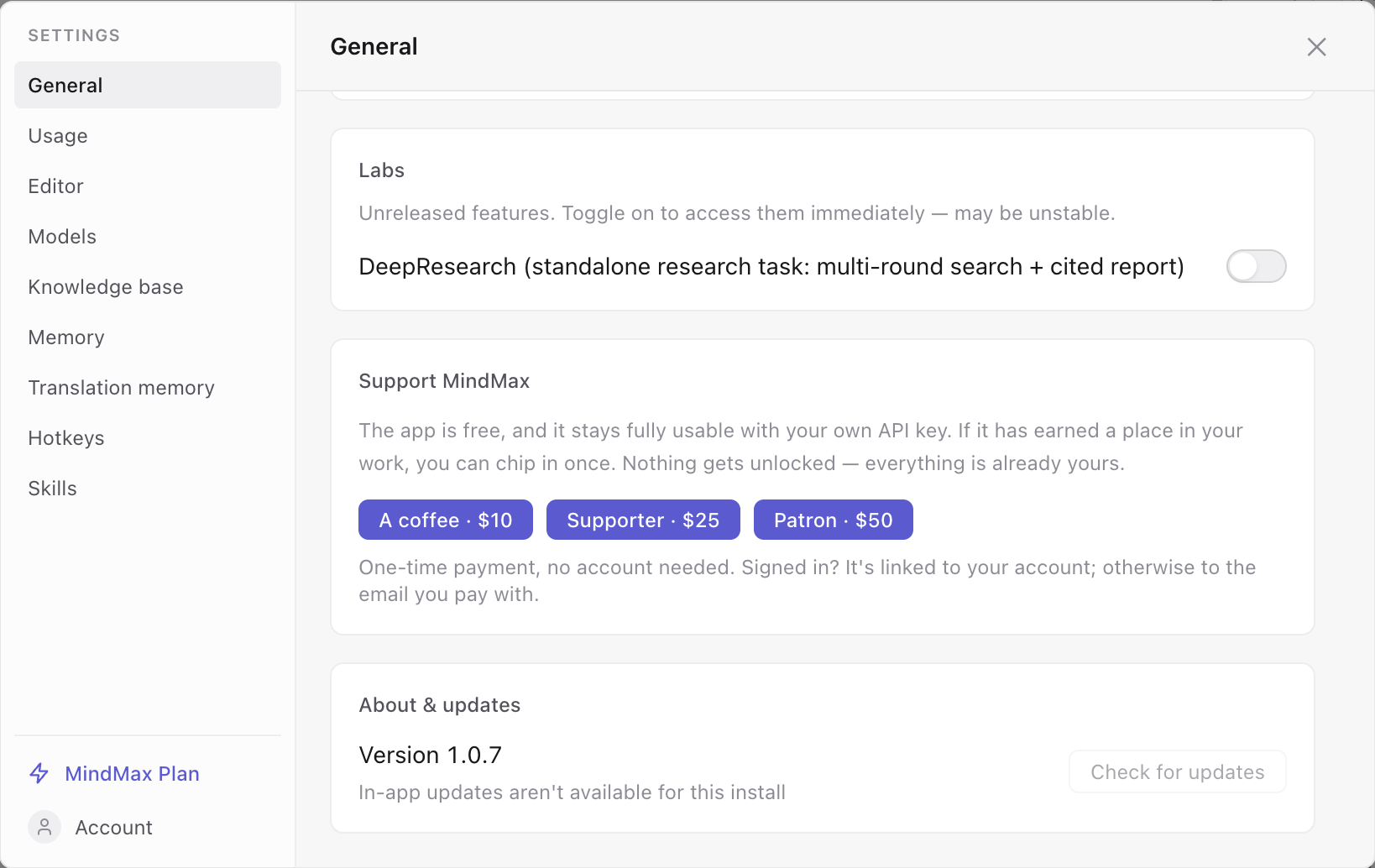Click the SETTINGS sidebar header
This screenshot has width=1375, height=868.
click(x=74, y=35)
